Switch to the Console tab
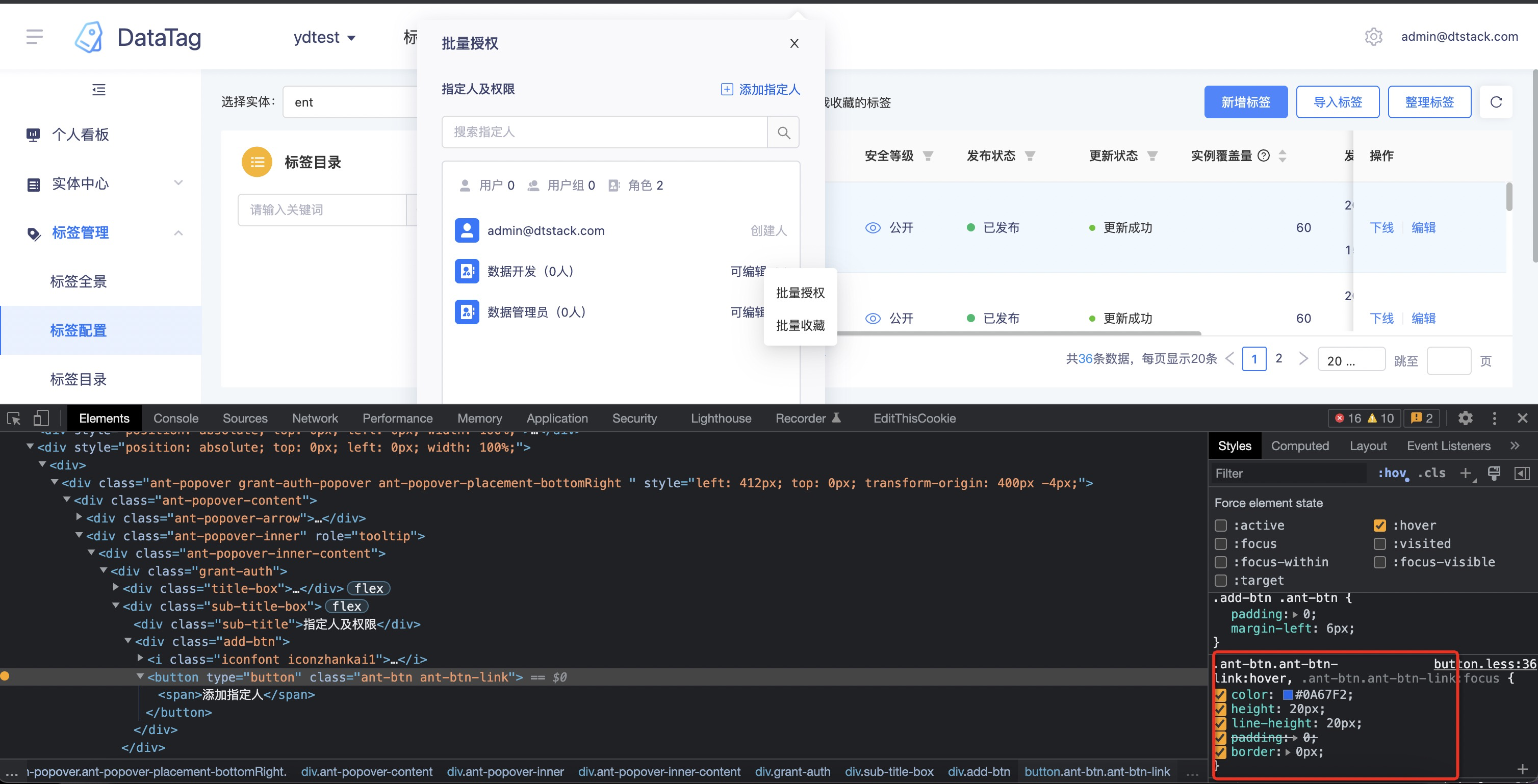 tap(175, 419)
